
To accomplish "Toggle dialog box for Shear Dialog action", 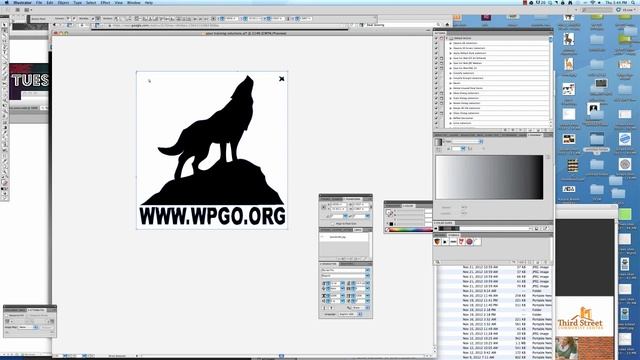I will pyautogui.click(x=441, y=113).
